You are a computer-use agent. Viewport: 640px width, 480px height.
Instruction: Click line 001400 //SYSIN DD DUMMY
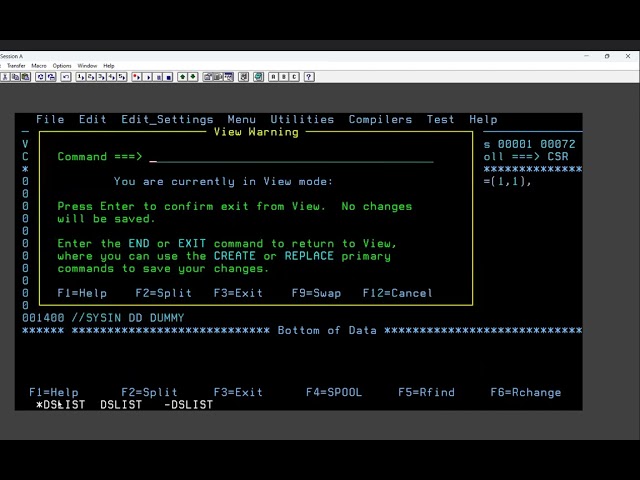point(103,318)
